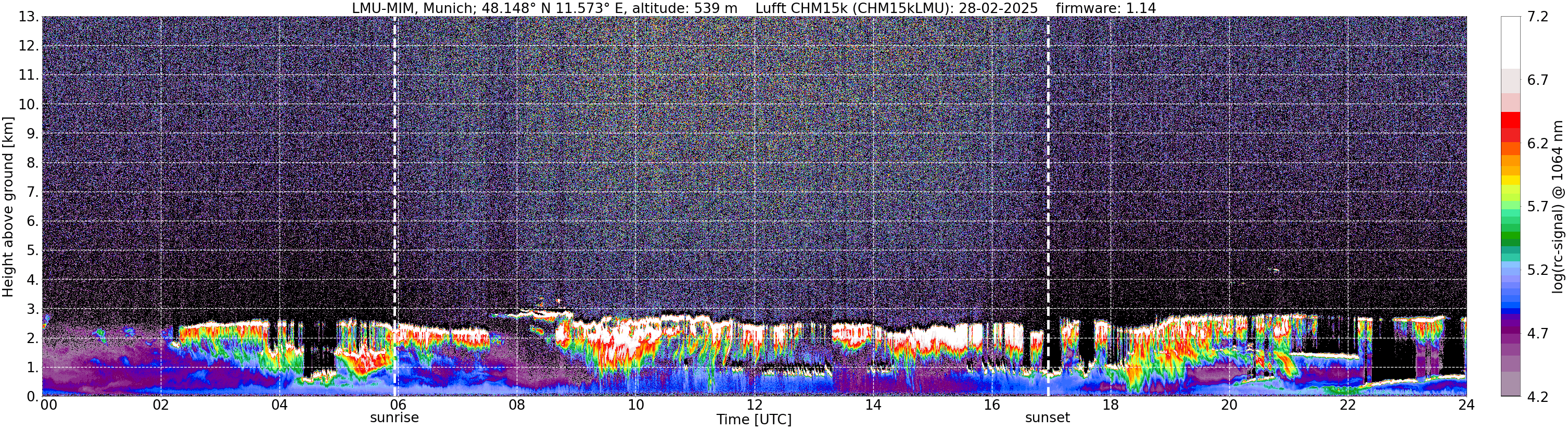Click height axis tick label '11.'
Image resolution: width=1568 pixels, height=430 pixels.
coord(29,75)
